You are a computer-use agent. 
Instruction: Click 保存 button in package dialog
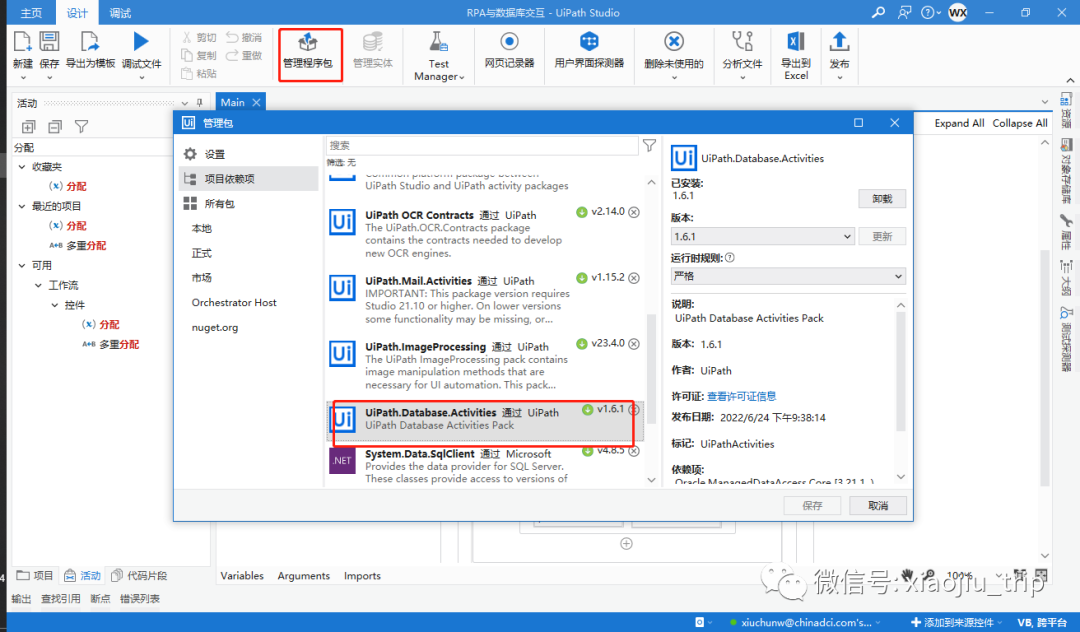[x=812, y=505]
